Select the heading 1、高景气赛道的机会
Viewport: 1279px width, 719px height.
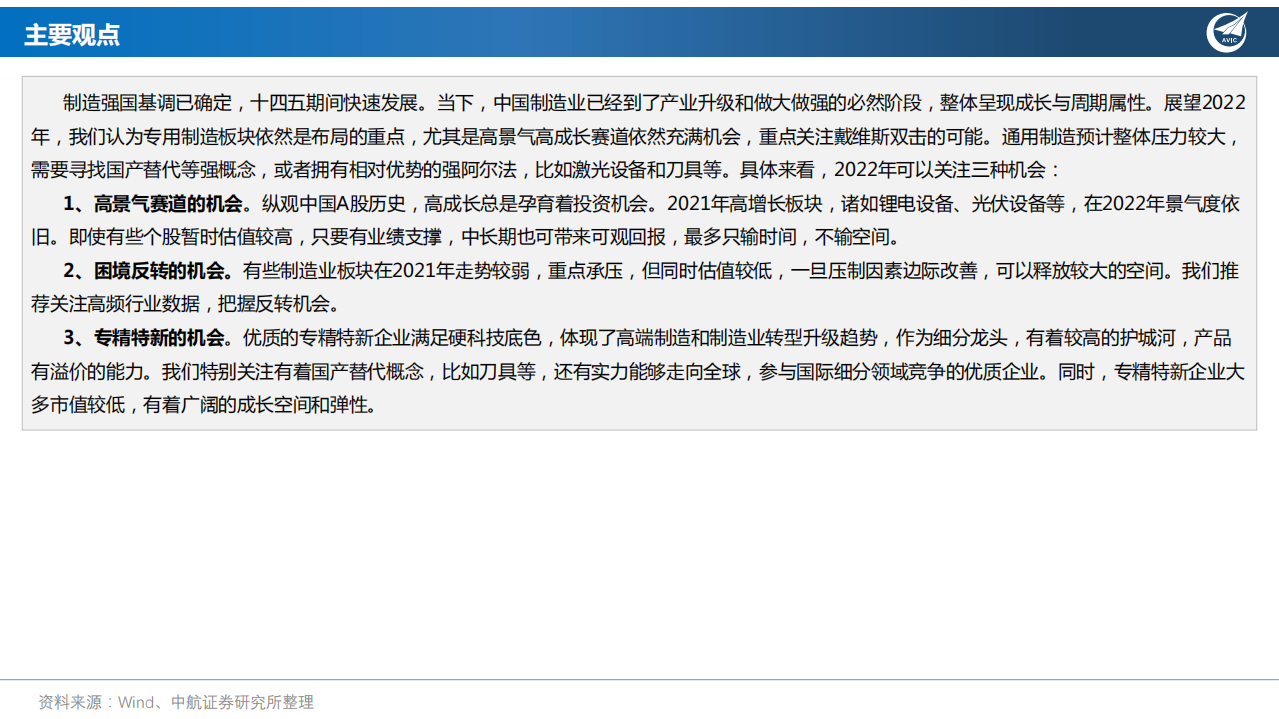point(152,204)
